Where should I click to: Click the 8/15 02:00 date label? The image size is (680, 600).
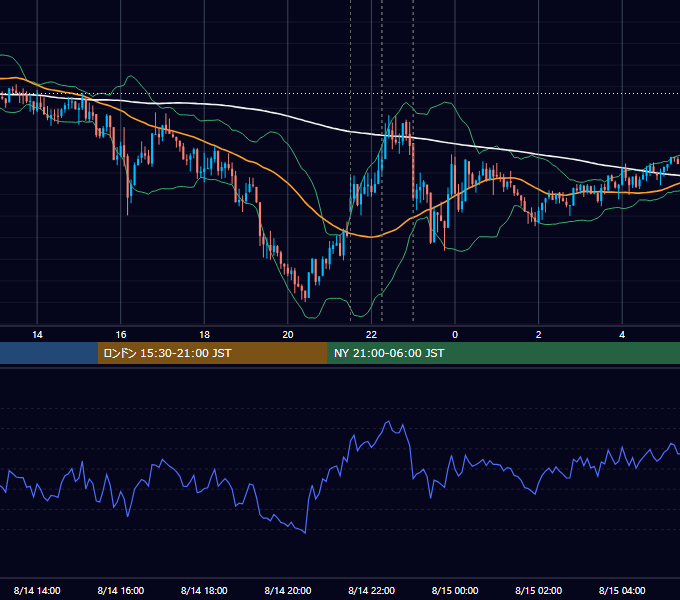tap(538, 590)
